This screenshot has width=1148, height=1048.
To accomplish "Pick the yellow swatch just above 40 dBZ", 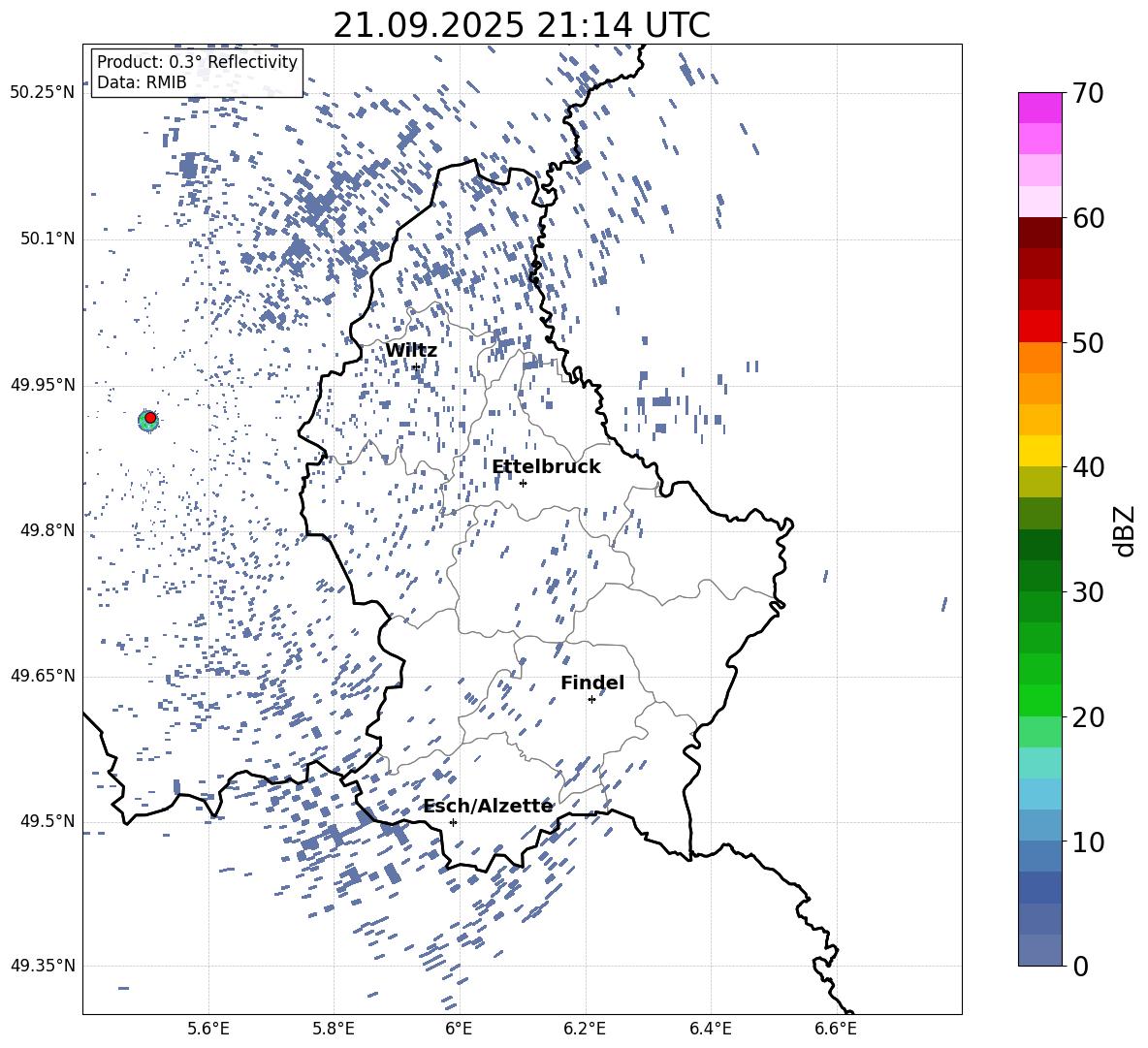I will tap(1040, 451).
